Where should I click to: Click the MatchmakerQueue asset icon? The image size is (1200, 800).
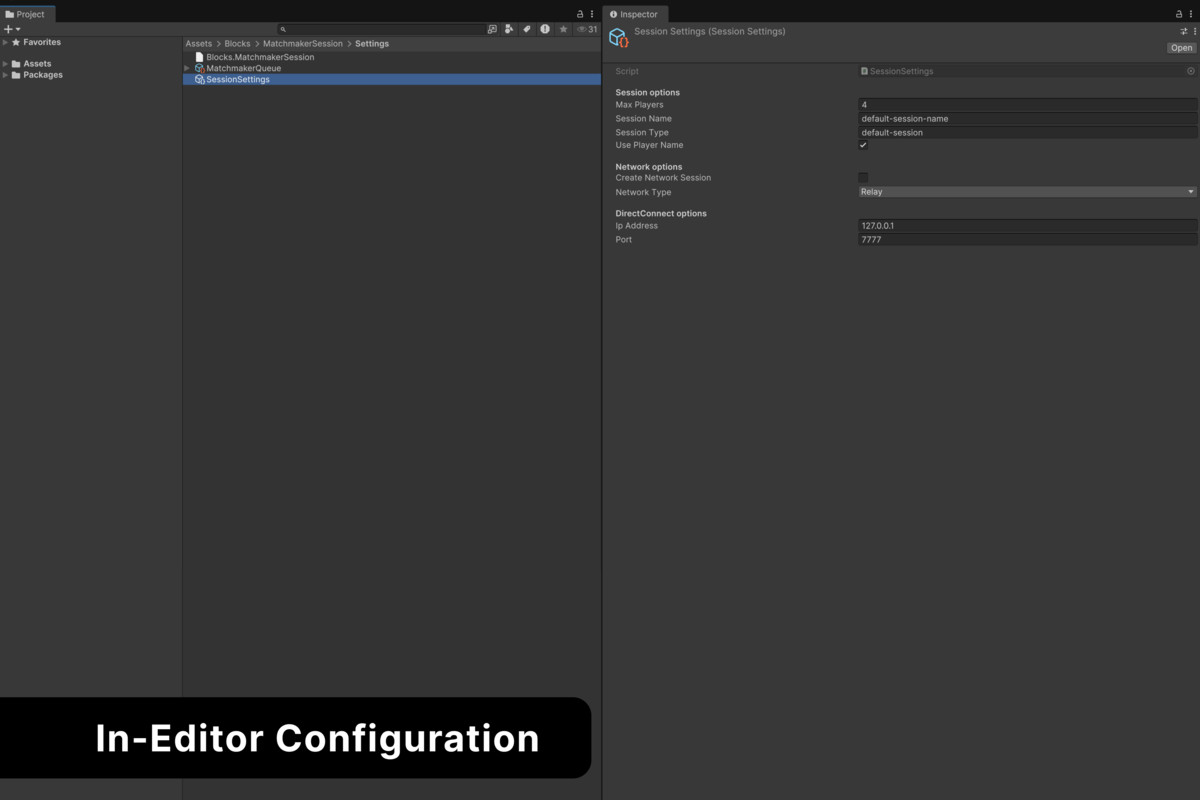tap(199, 68)
